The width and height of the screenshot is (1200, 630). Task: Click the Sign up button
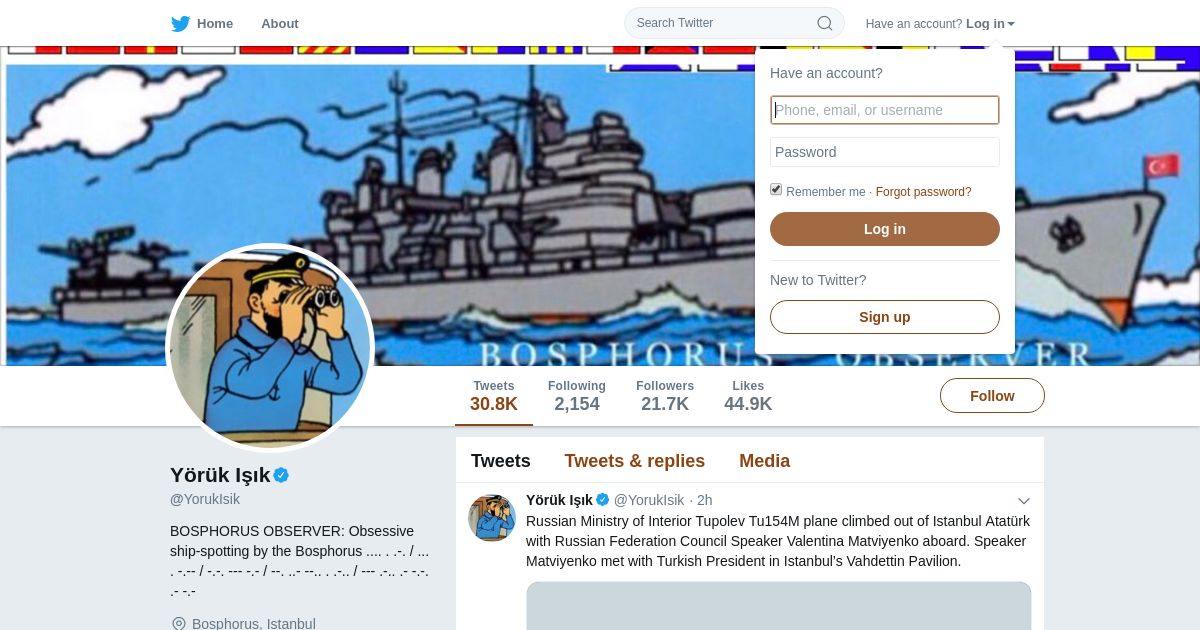pos(885,317)
